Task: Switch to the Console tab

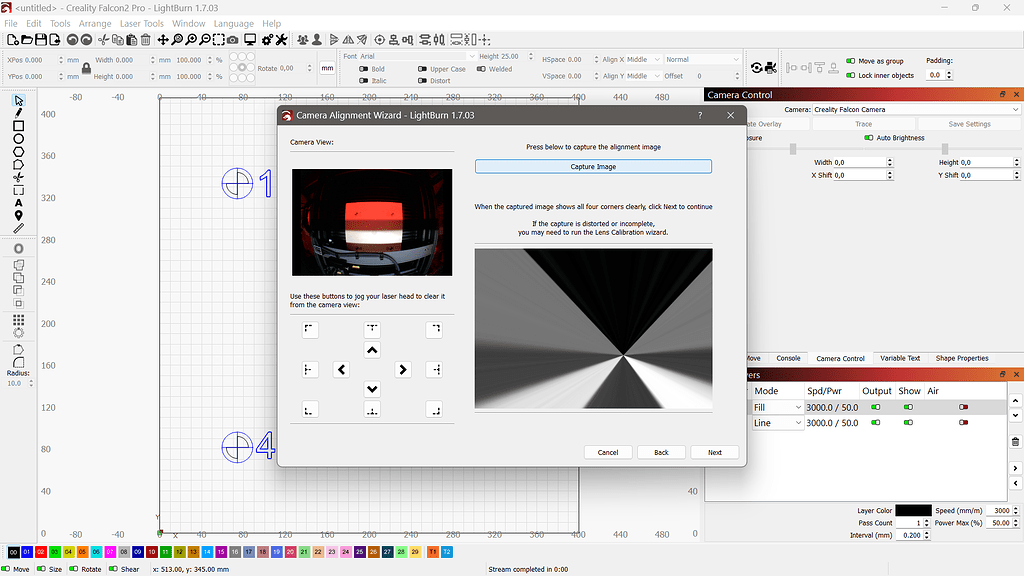Action: [789, 358]
